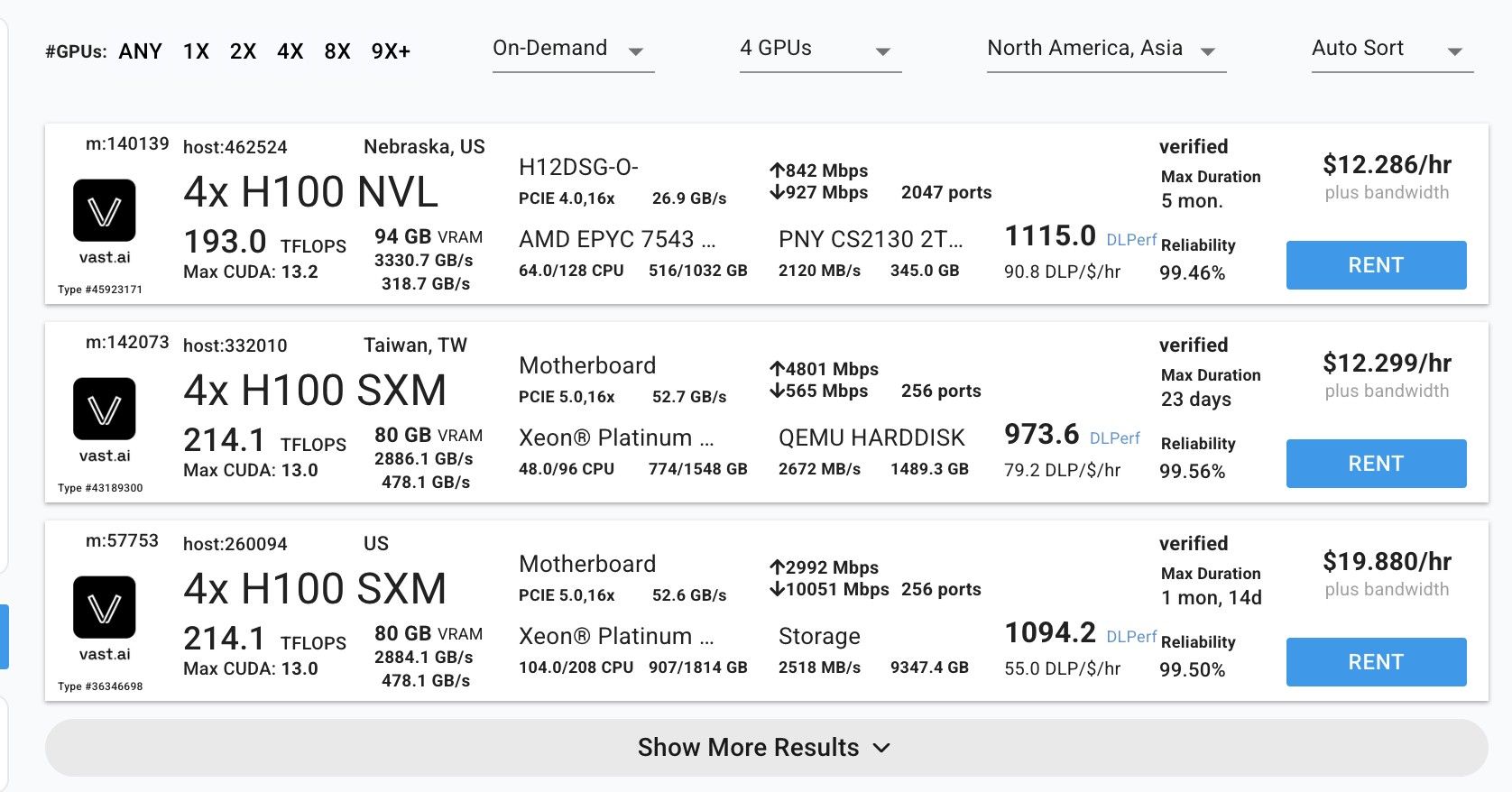Screen dimensions: 1512x792
Task: Click DLPerf link next to 1094.2
Action: point(1131,637)
